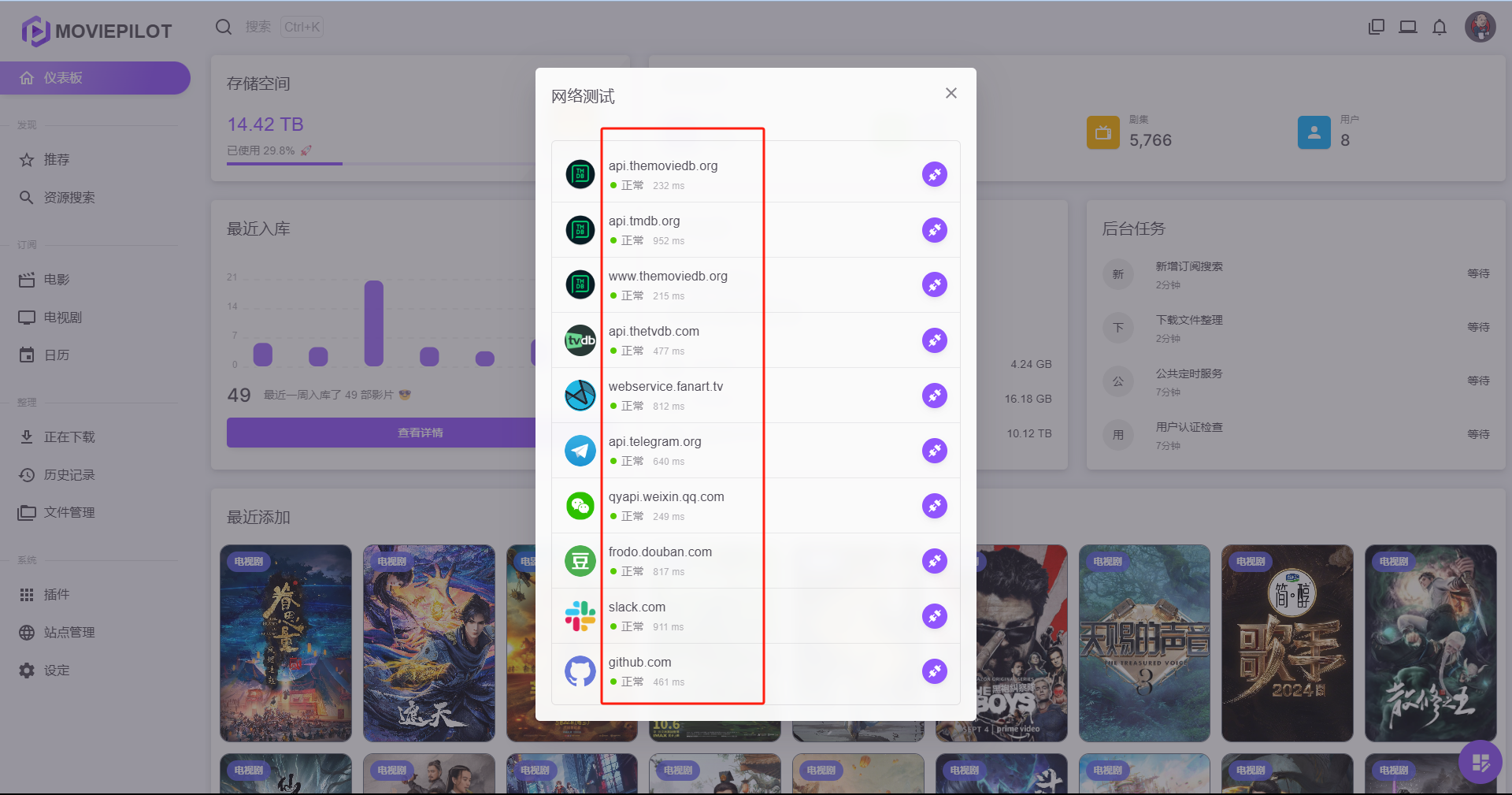Open notifications bell icon
Screen dimensions: 1512x795
coord(1439,28)
